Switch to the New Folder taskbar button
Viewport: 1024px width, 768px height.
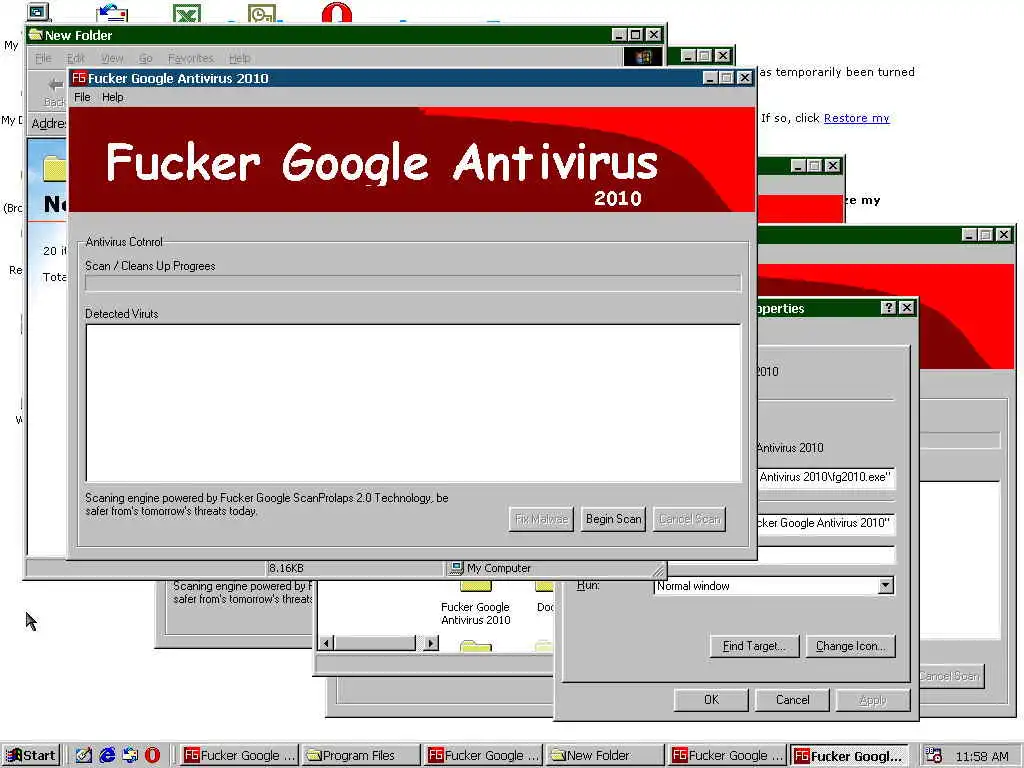coord(605,756)
